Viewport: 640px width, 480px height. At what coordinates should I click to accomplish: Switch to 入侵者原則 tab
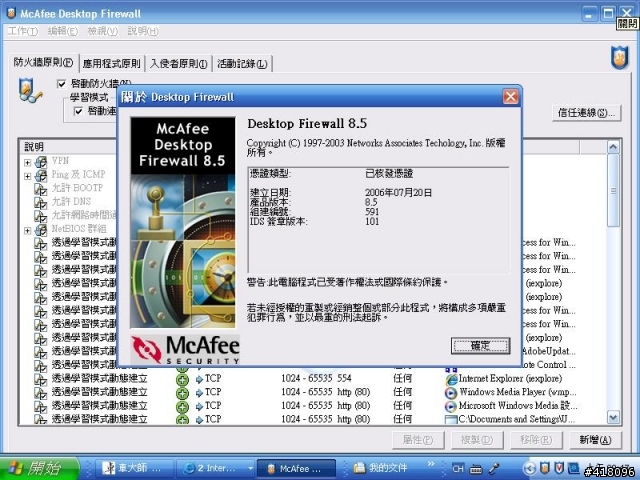click(178, 64)
